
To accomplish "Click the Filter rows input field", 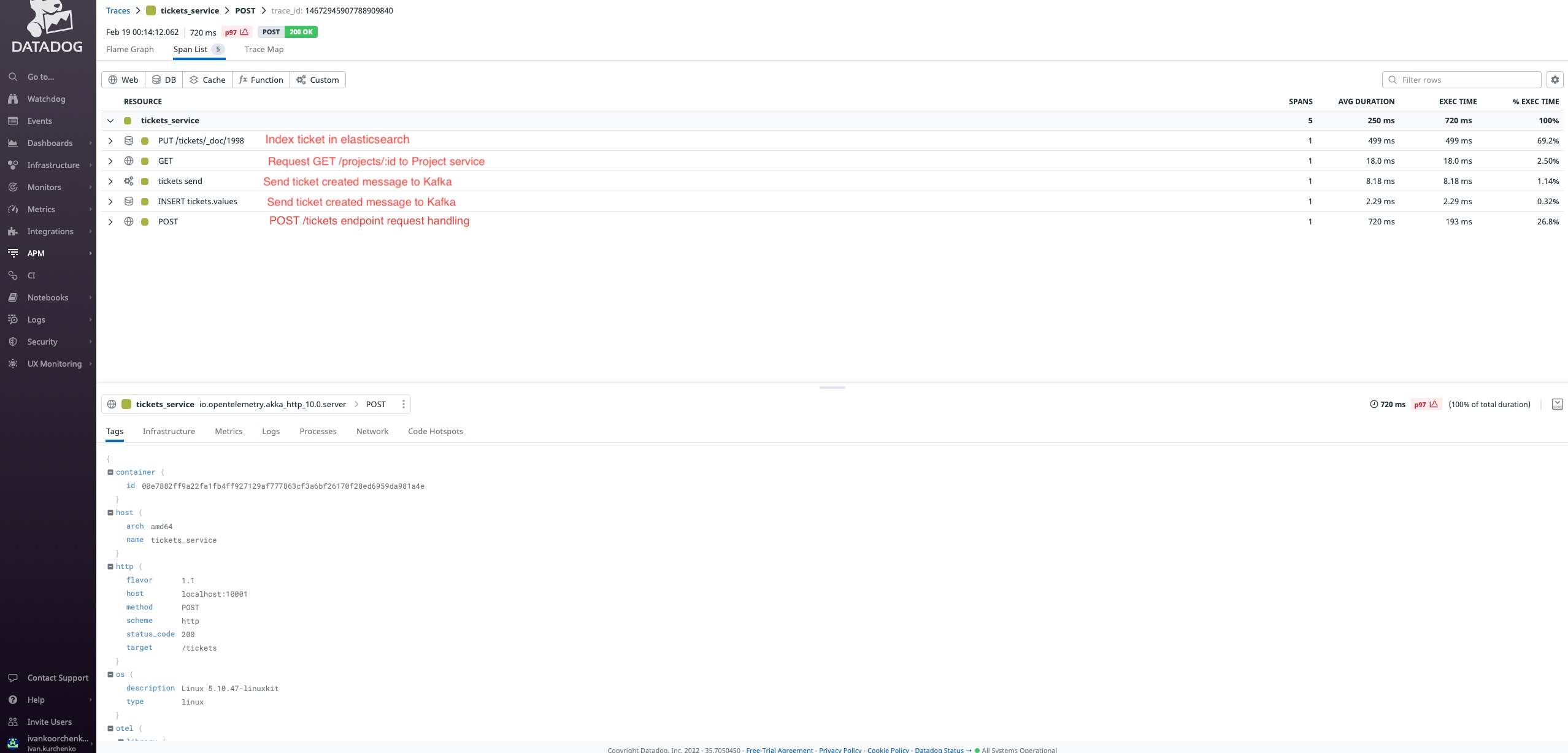I will coord(1461,80).
